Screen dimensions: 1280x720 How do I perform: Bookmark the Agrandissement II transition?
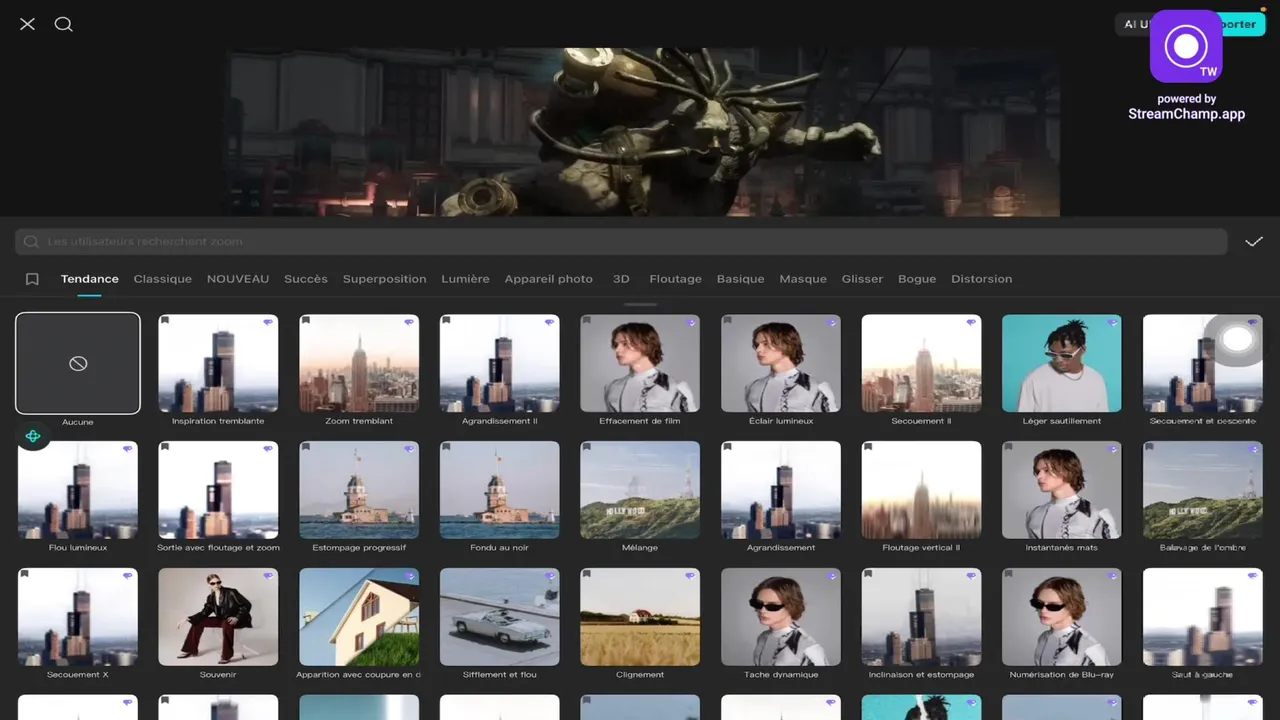[447, 321]
